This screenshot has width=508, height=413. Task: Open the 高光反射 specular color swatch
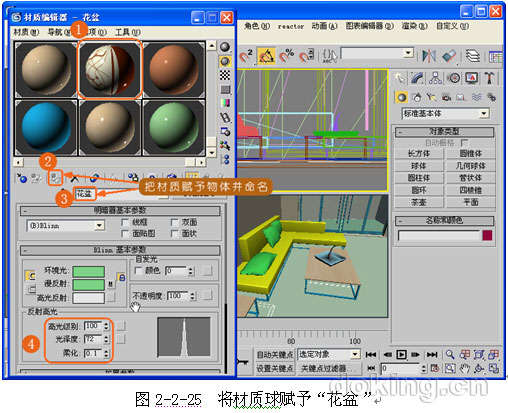coord(89,298)
